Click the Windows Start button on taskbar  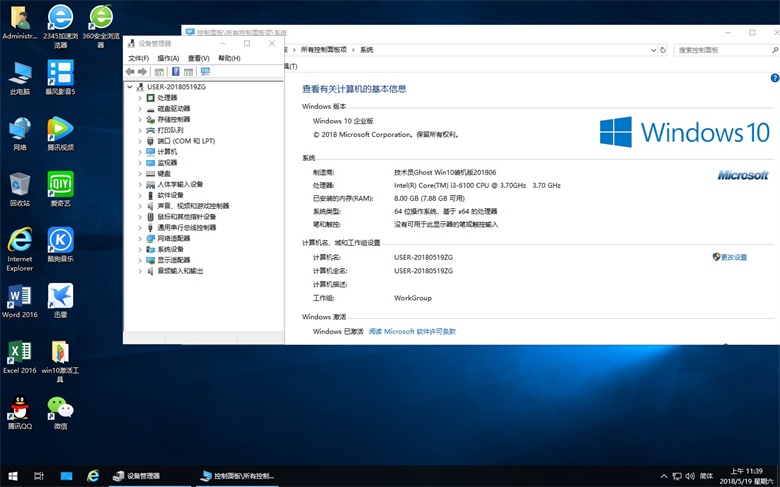(13, 476)
